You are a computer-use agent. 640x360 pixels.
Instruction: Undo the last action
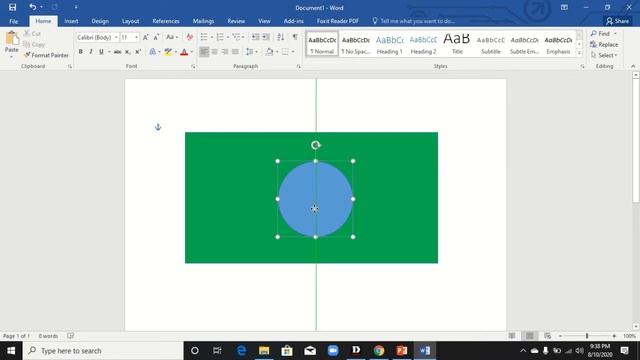coord(32,7)
